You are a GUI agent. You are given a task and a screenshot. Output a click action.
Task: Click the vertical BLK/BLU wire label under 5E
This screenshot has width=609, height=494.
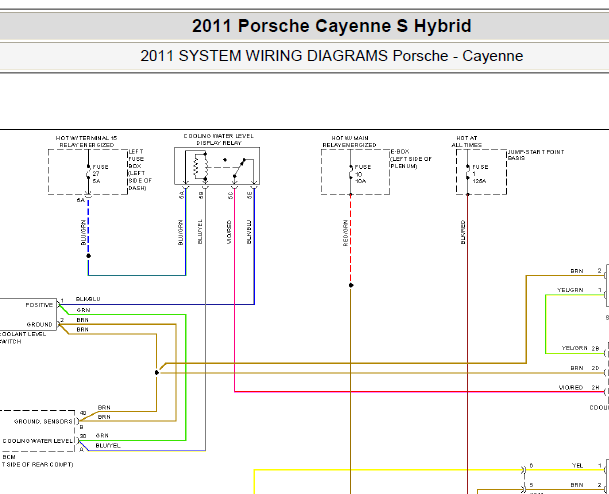[x=249, y=232]
